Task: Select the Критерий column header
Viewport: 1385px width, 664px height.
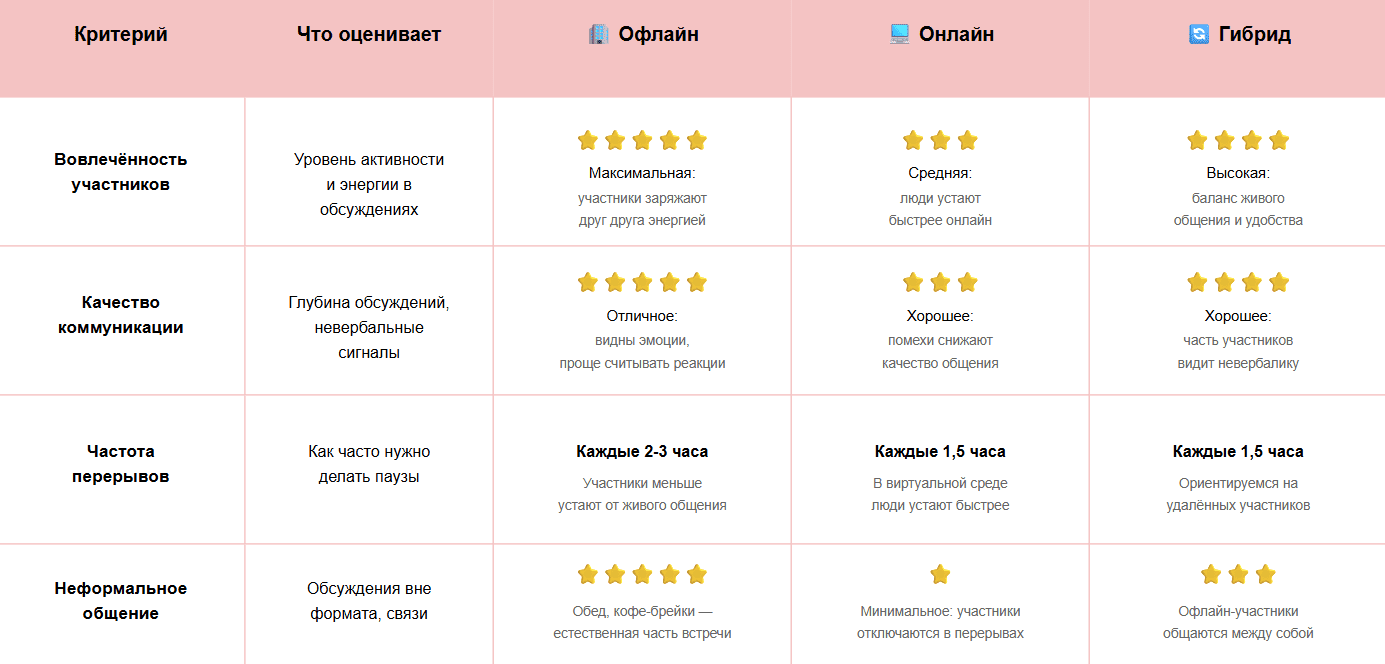Action: (x=121, y=35)
